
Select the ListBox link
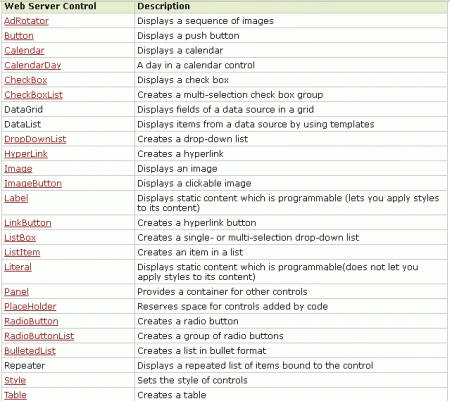pyautogui.click(x=20, y=237)
